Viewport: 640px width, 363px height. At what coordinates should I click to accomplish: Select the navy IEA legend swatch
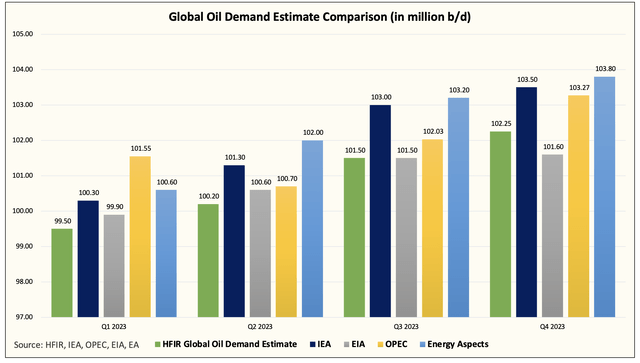[x=313, y=345]
